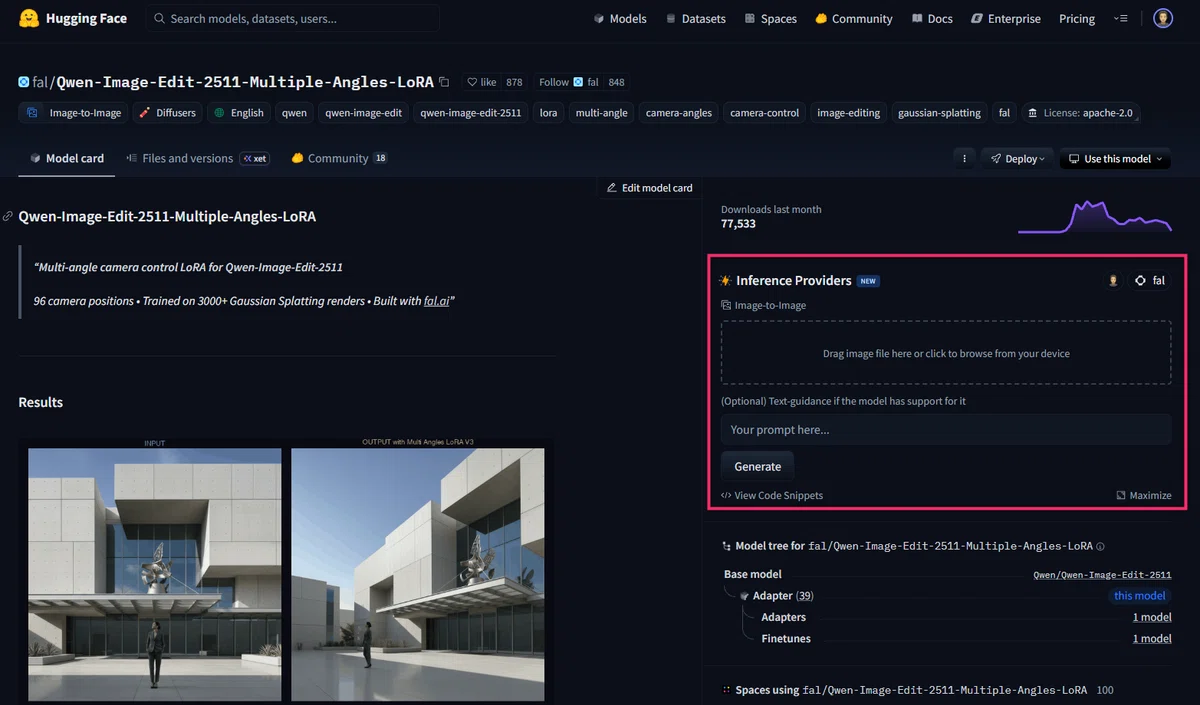Expand the Deploy dropdown

(x=1018, y=158)
